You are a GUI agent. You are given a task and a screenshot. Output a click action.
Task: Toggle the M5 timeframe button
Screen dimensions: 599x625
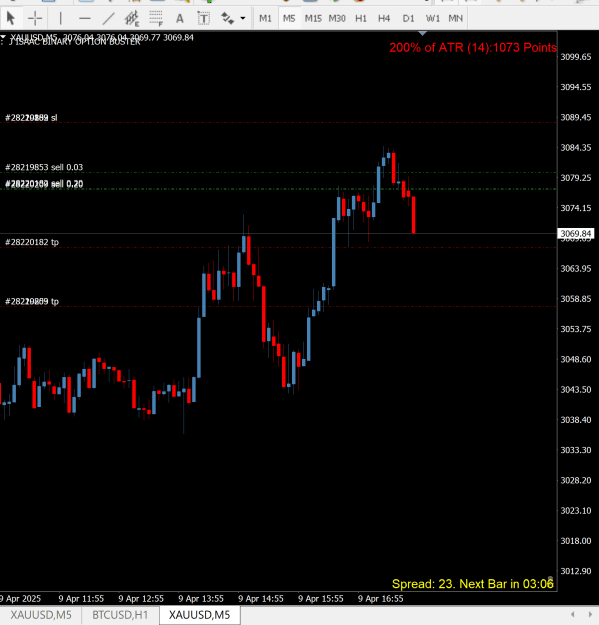289,18
